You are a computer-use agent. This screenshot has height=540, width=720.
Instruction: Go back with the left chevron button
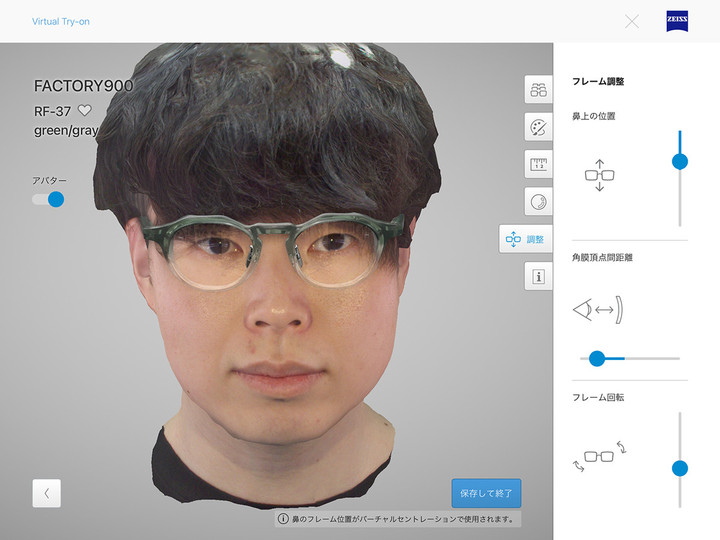pos(46,493)
